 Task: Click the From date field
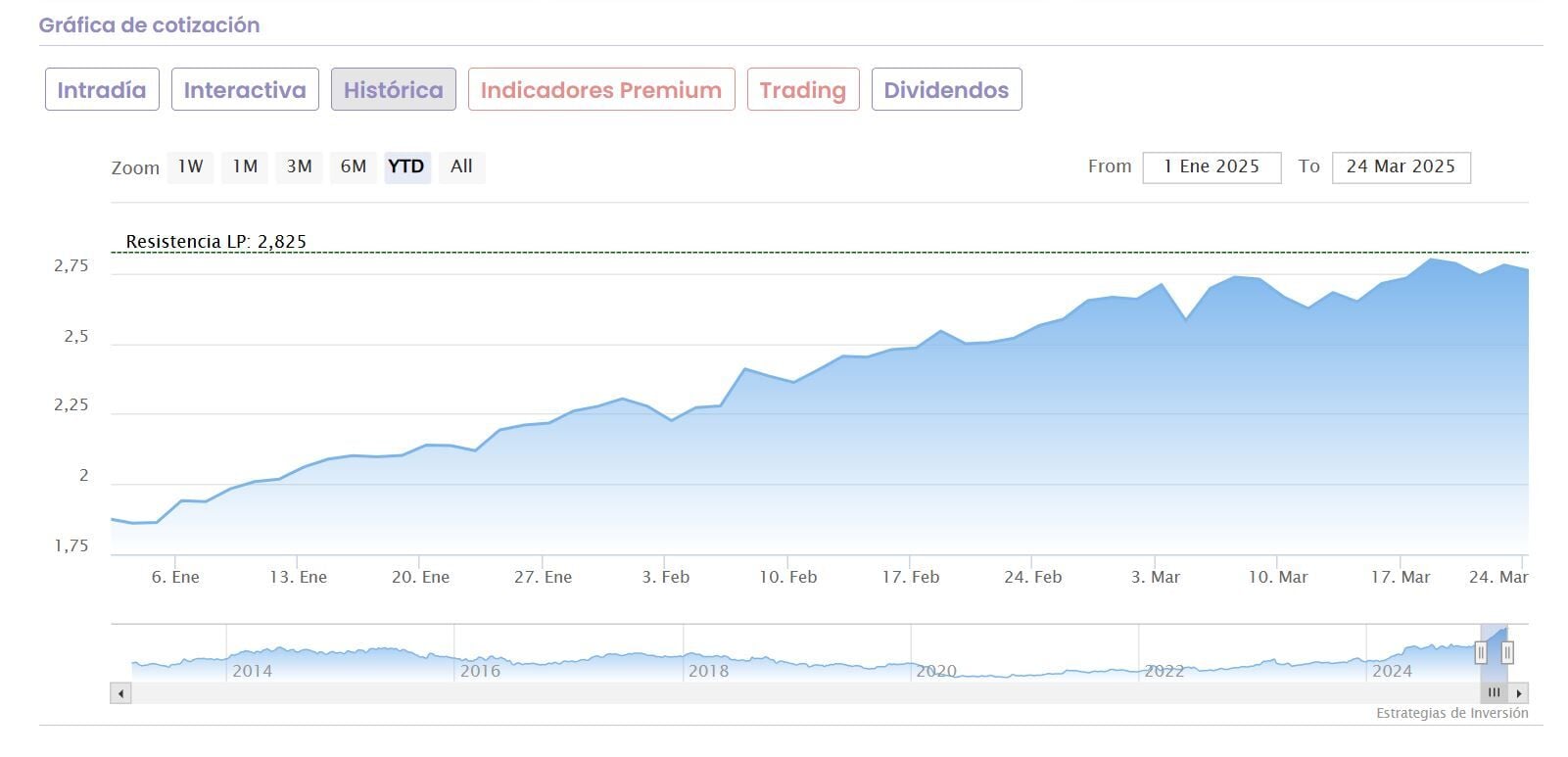[x=1212, y=167]
